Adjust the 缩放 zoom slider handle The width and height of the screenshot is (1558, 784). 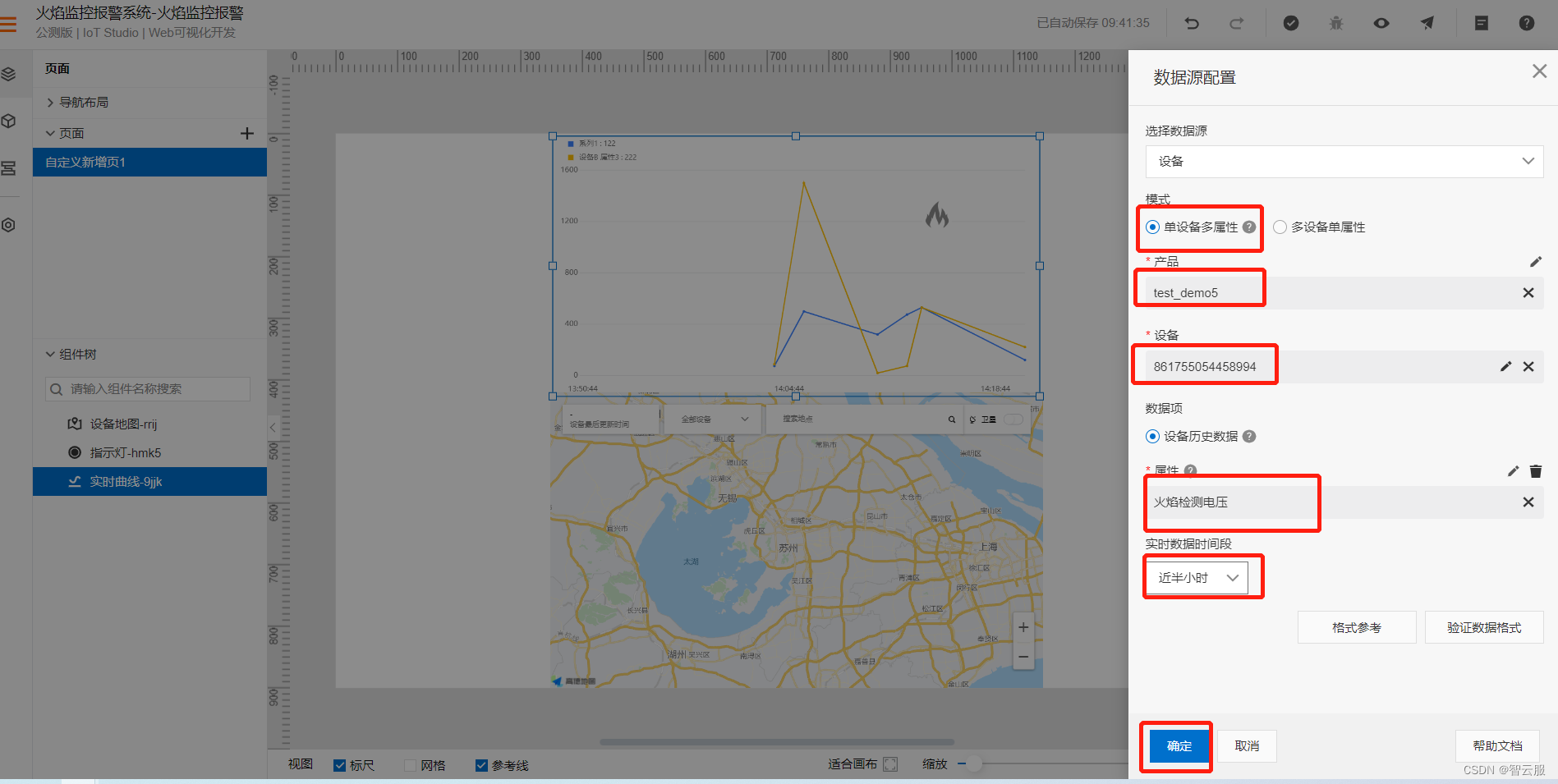click(974, 763)
